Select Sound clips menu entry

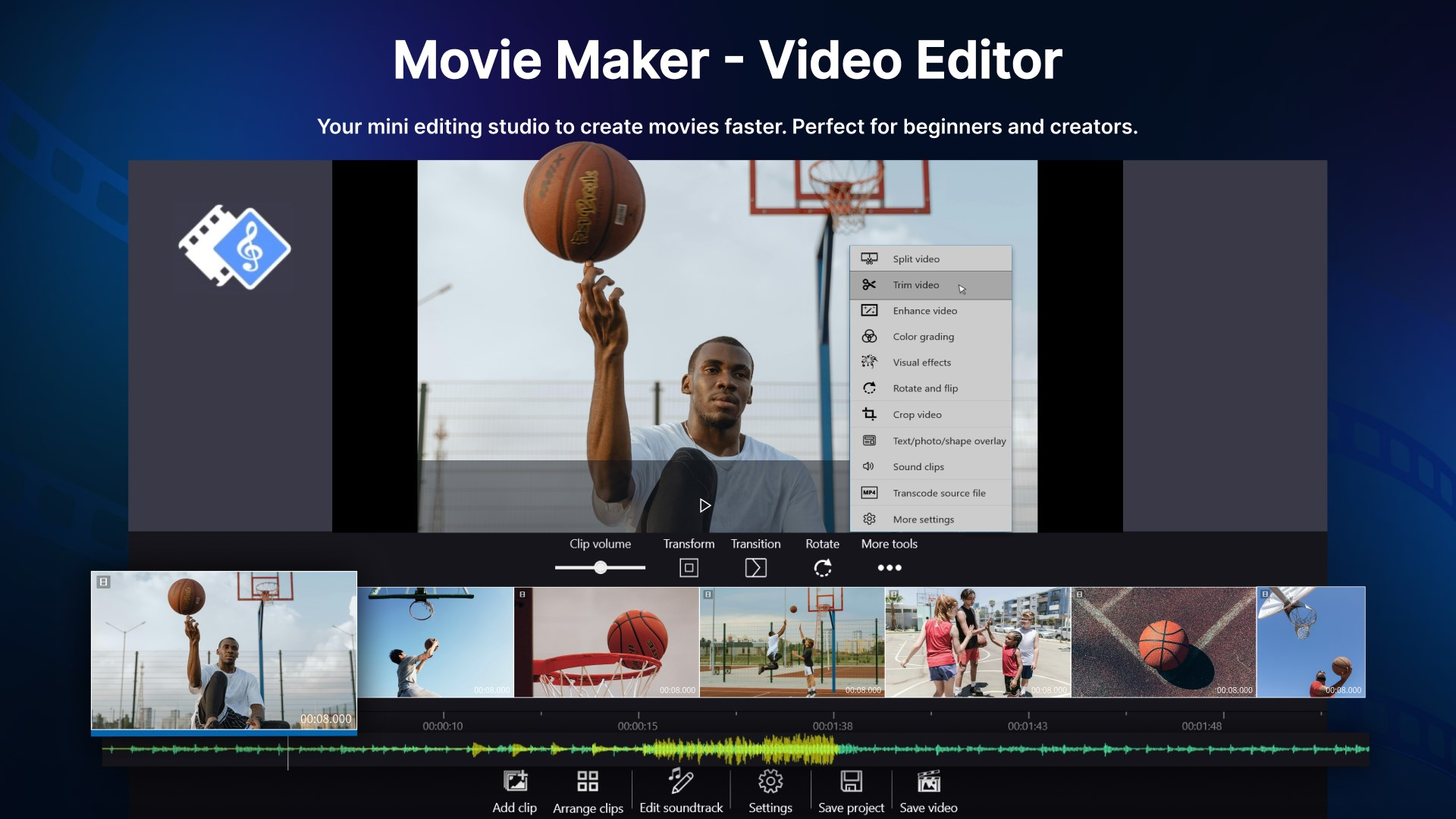point(930,466)
